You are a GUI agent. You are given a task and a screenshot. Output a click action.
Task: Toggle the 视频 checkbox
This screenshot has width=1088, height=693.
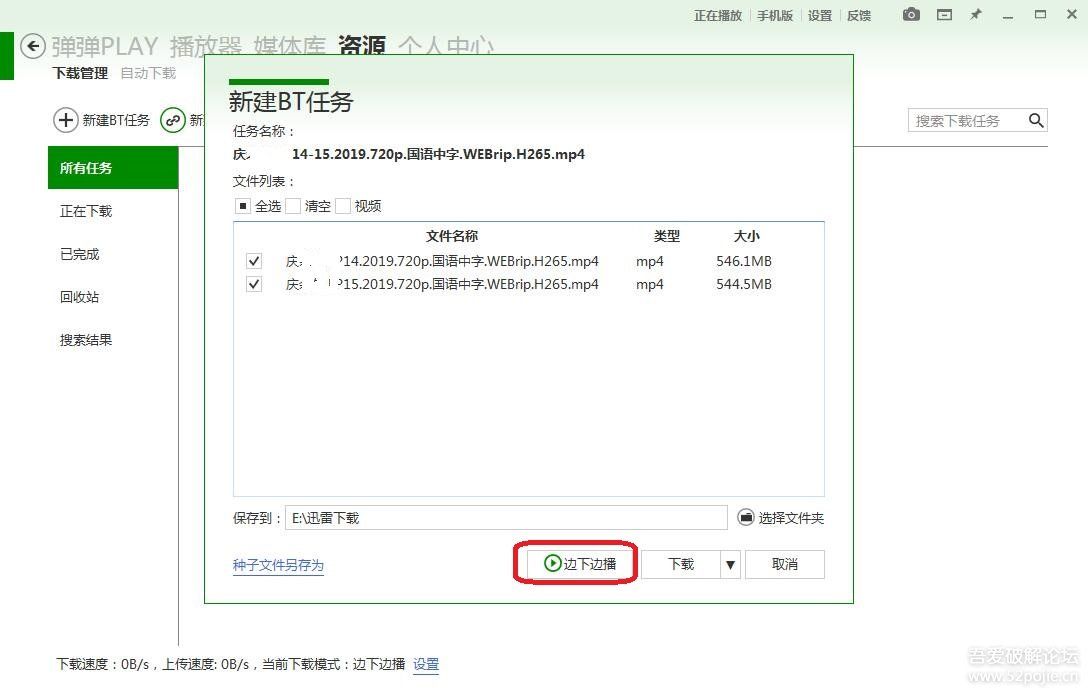343,205
